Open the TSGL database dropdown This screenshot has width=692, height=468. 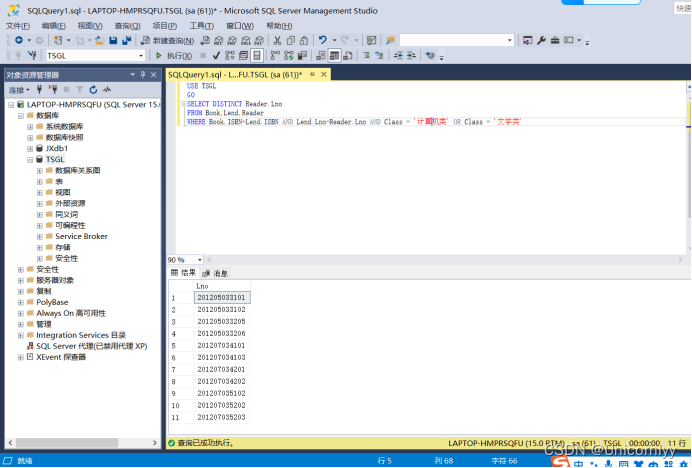(x=141, y=56)
